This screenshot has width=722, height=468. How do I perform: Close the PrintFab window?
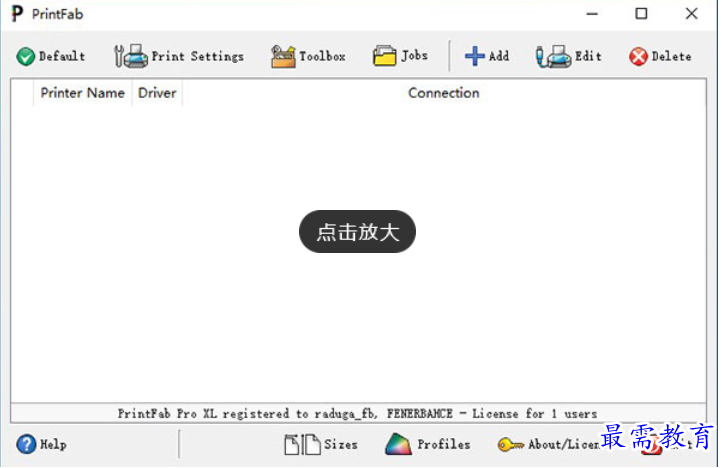[692, 14]
